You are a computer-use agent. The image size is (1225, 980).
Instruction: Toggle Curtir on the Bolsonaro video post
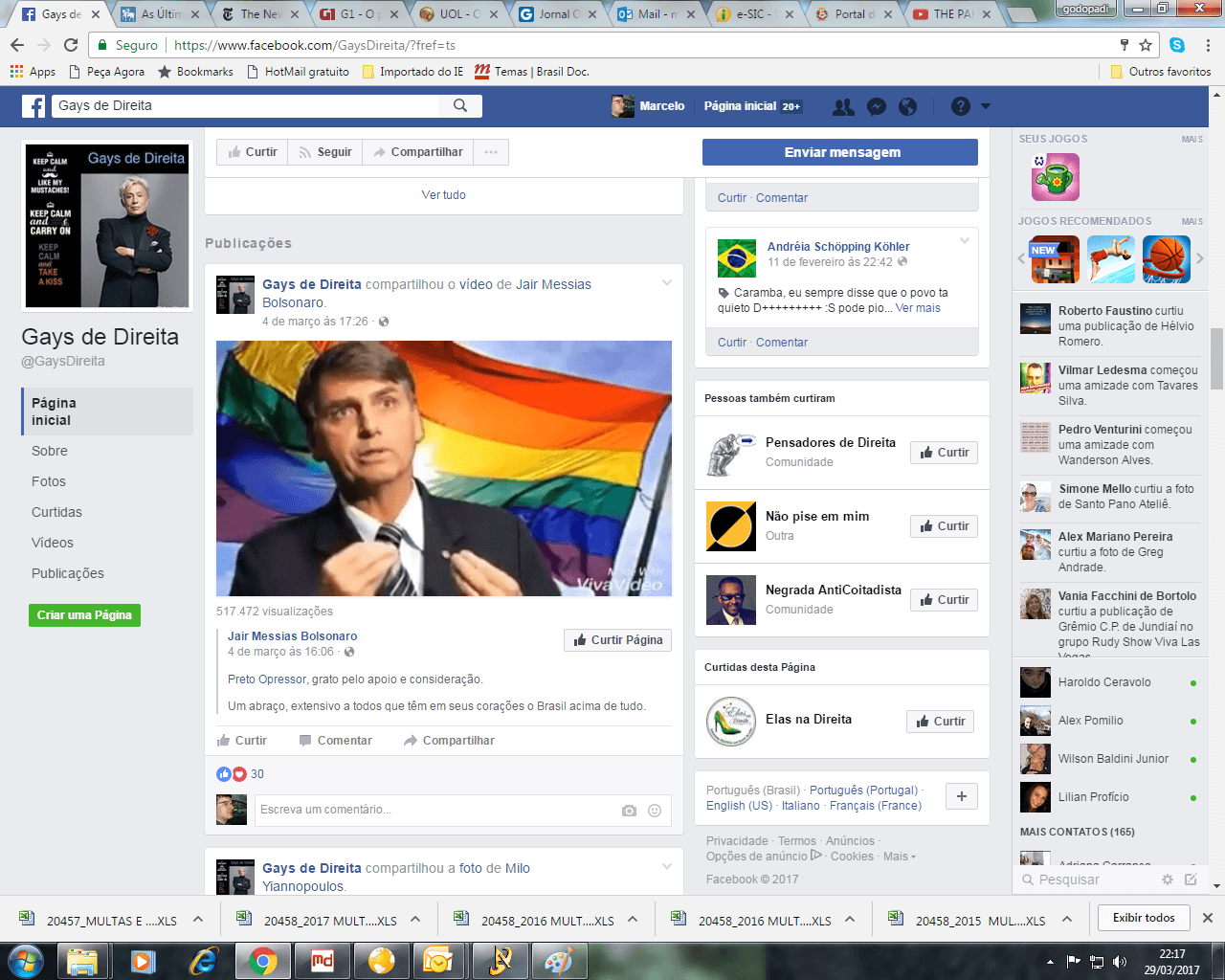[x=242, y=741]
